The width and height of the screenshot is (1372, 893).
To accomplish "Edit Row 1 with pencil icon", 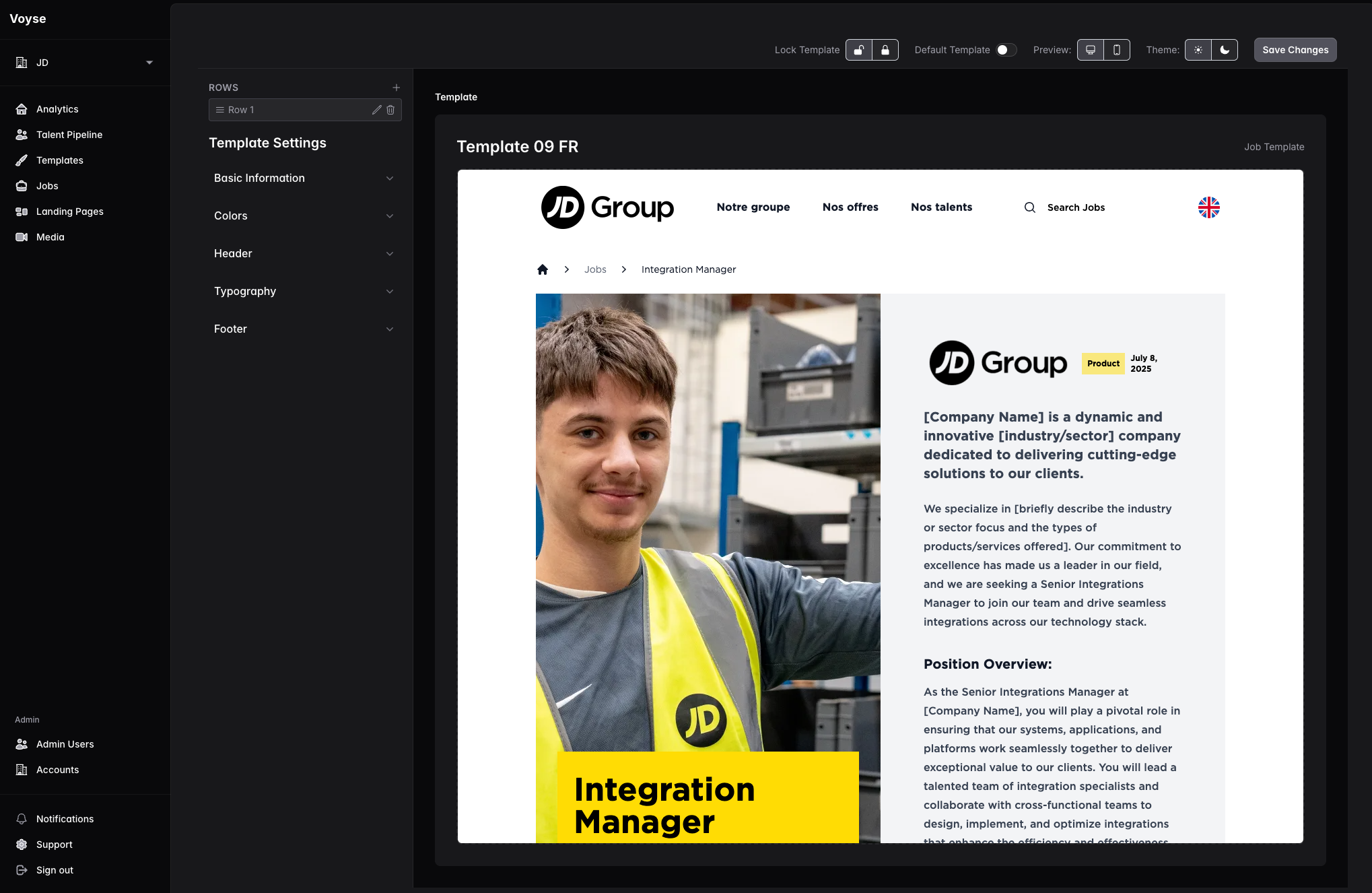I will [x=377, y=110].
